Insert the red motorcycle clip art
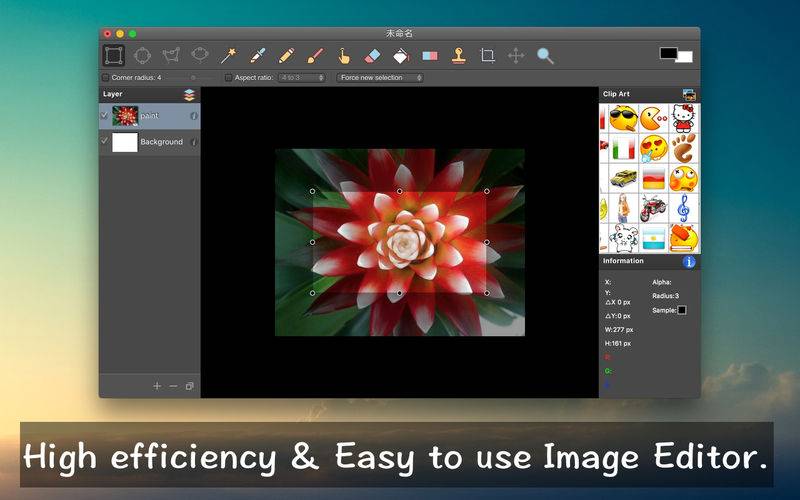800x500 pixels. (654, 208)
